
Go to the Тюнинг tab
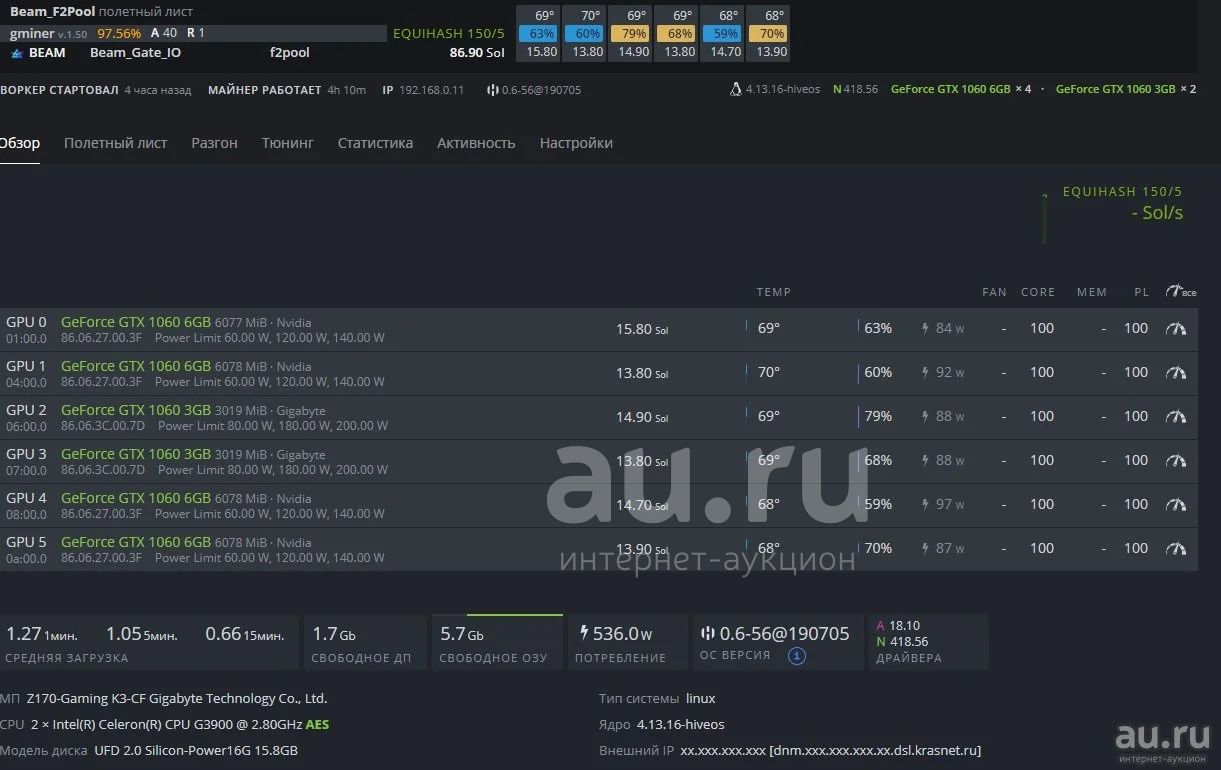tap(288, 143)
